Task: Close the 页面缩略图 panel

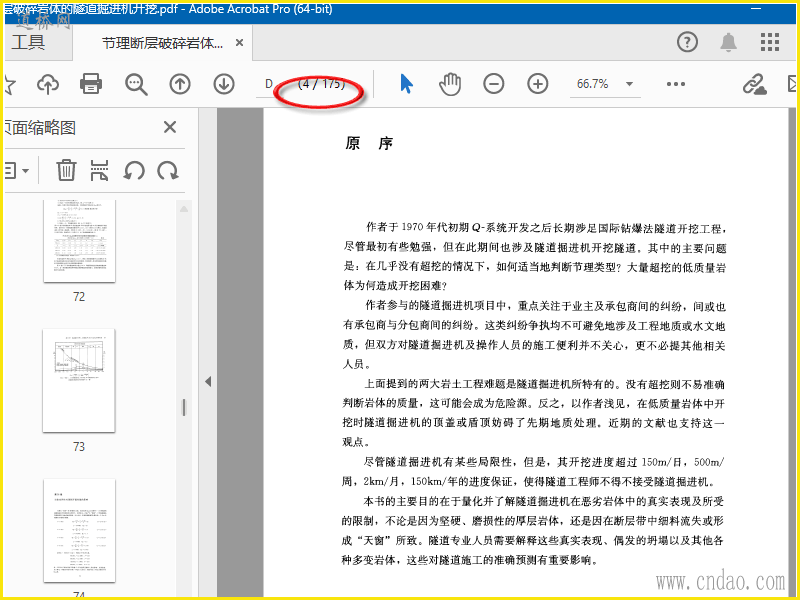Action: 170,127
